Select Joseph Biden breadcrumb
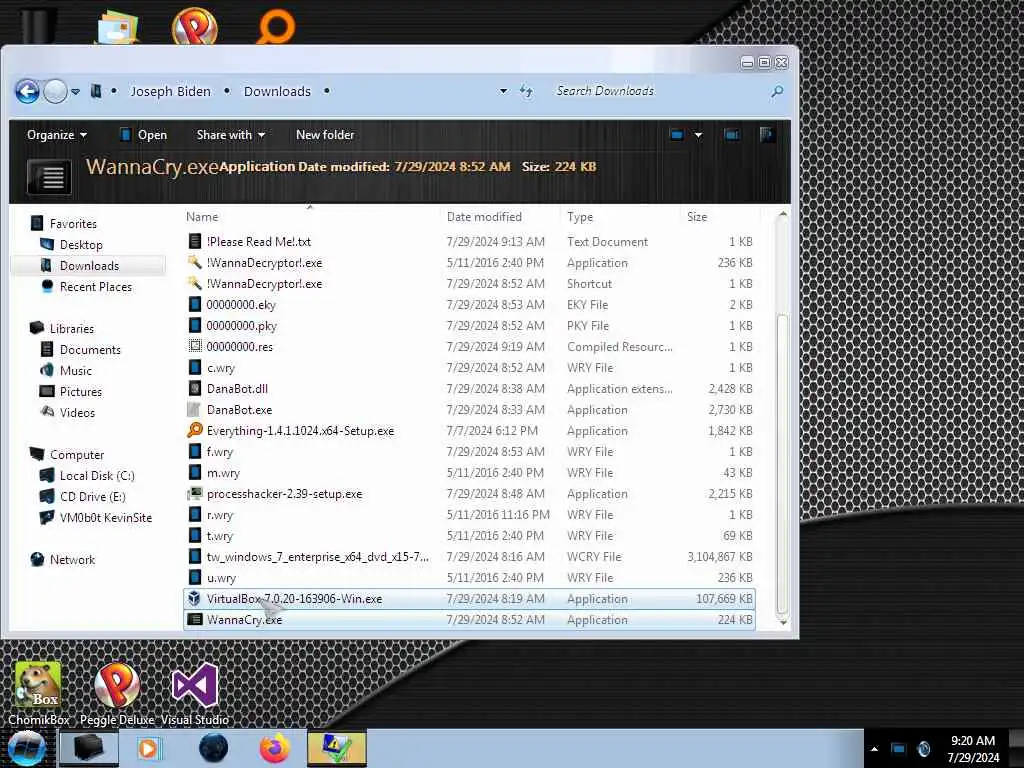This screenshot has height=768, width=1024. click(x=170, y=91)
